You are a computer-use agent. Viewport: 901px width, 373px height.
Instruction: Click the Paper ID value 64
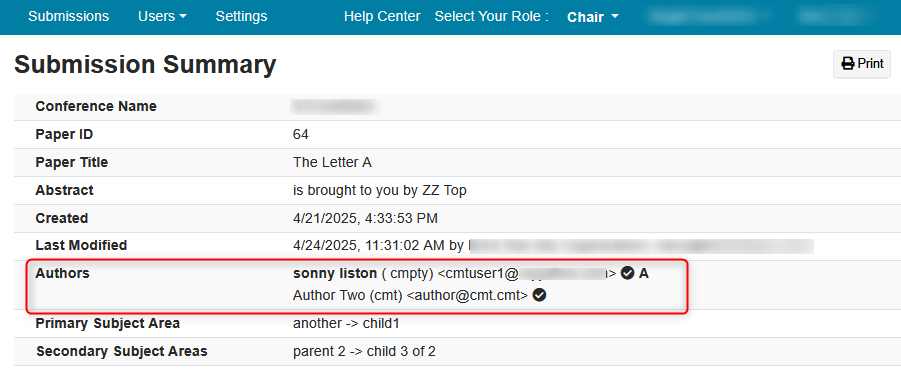301,134
